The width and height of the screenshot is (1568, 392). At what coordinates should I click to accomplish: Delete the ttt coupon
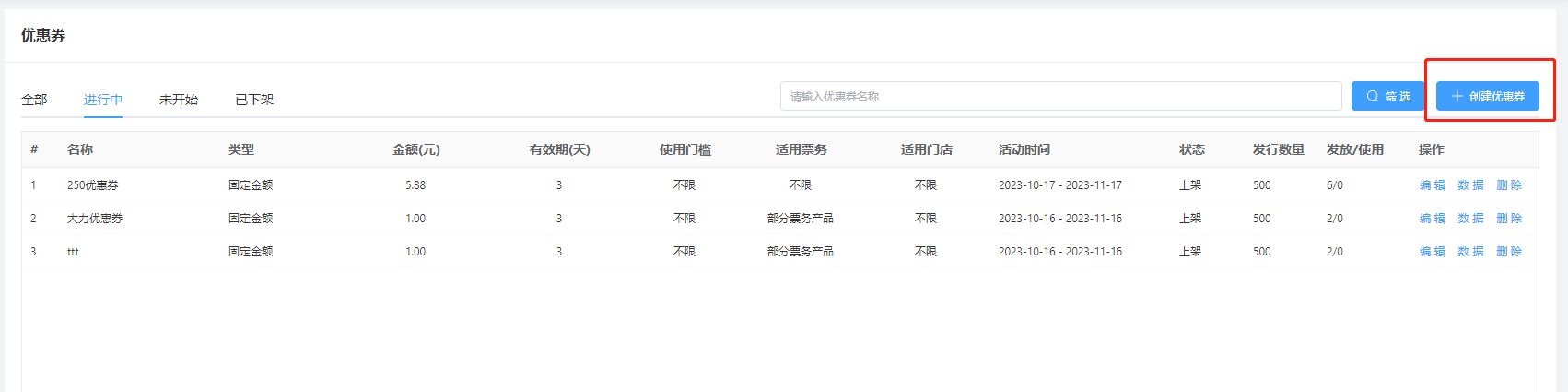click(1509, 252)
